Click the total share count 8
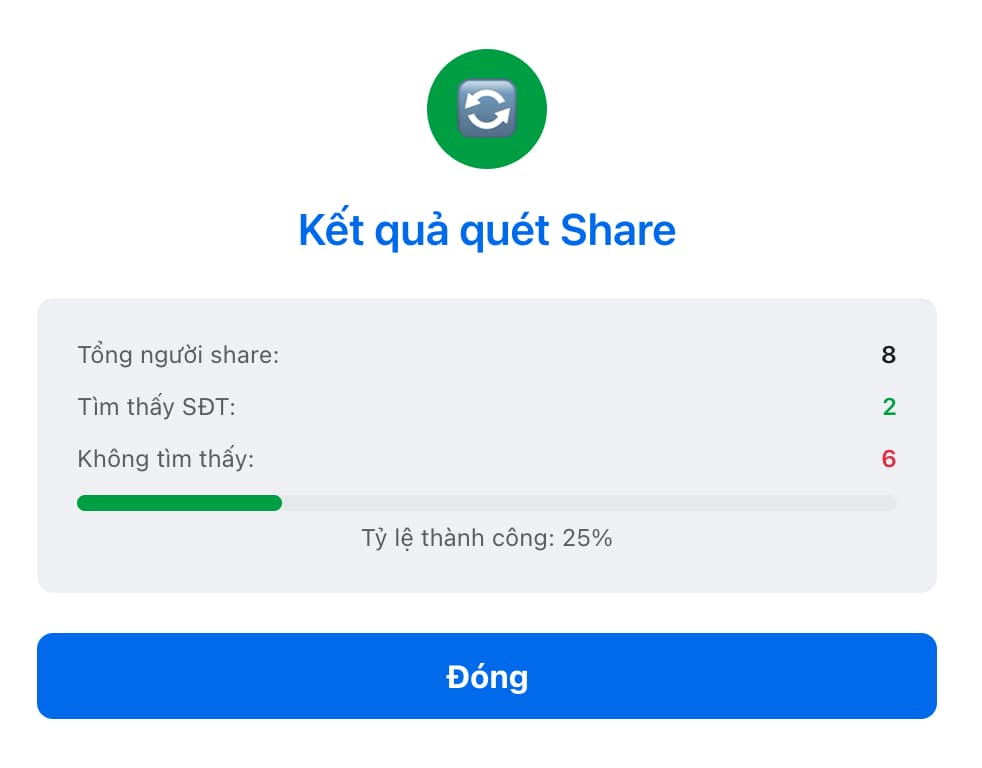 pyautogui.click(x=888, y=355)
